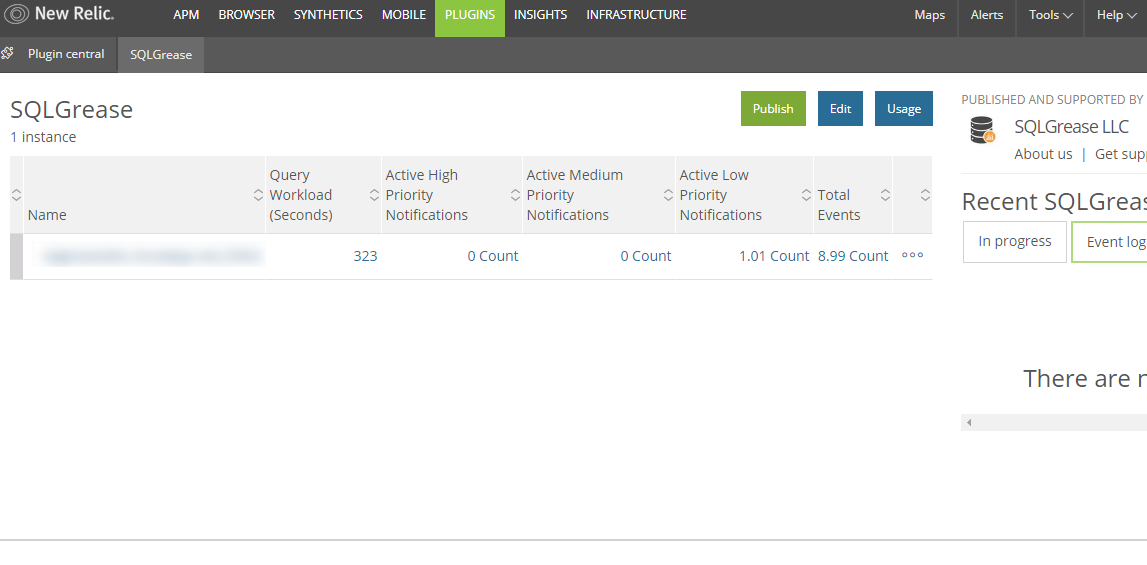This screenshot has height=565, width=1147.
Task: Click the Name column header text
Action: 47,214
